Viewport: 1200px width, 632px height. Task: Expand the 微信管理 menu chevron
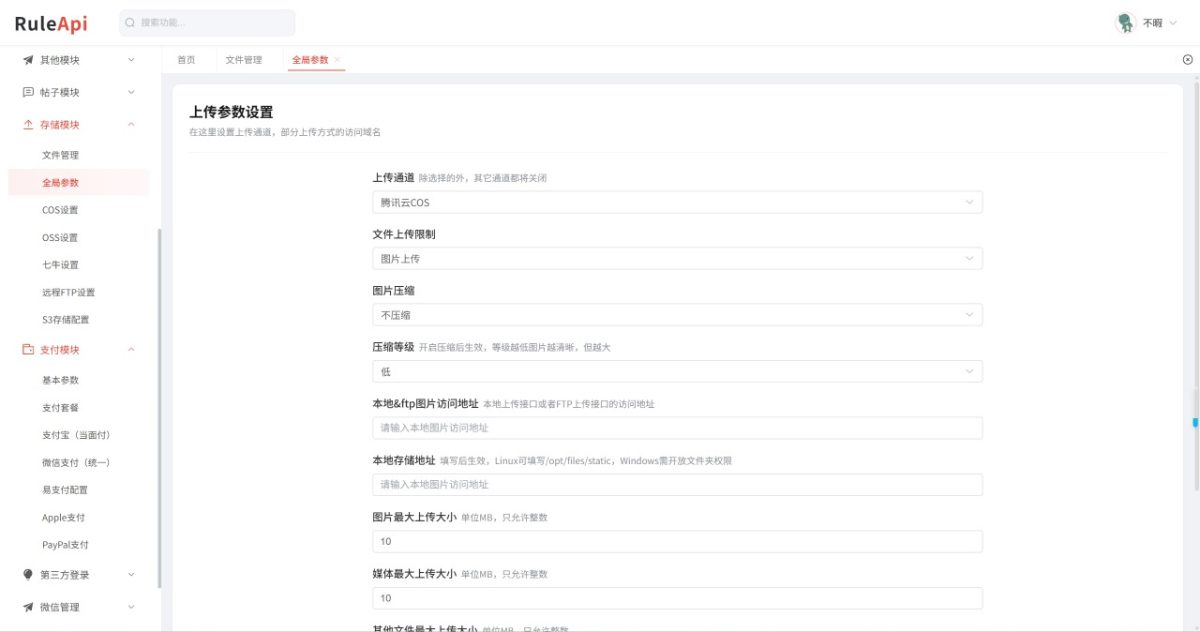pos(131,607)
